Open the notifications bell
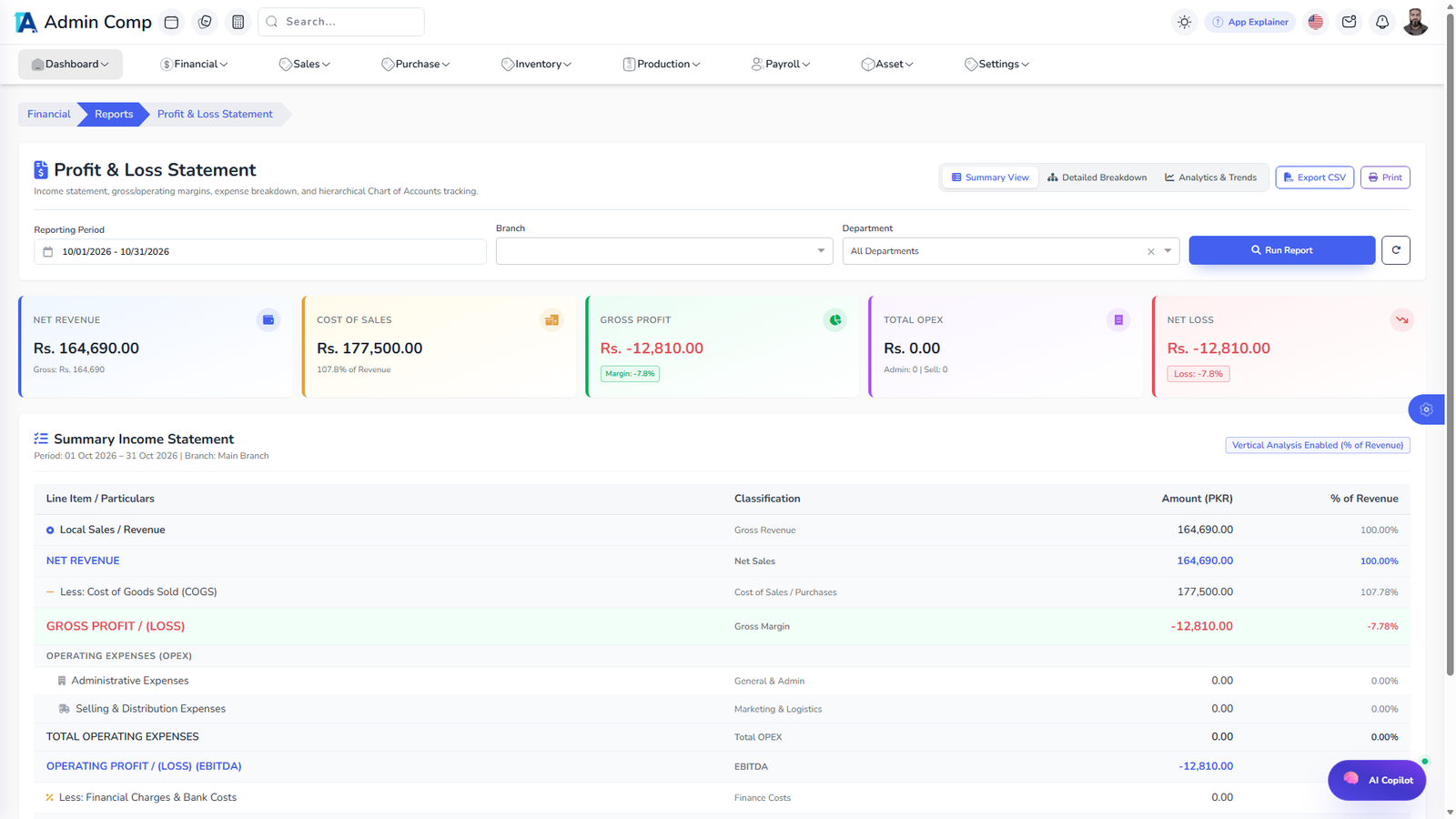 coord(1382,22)
